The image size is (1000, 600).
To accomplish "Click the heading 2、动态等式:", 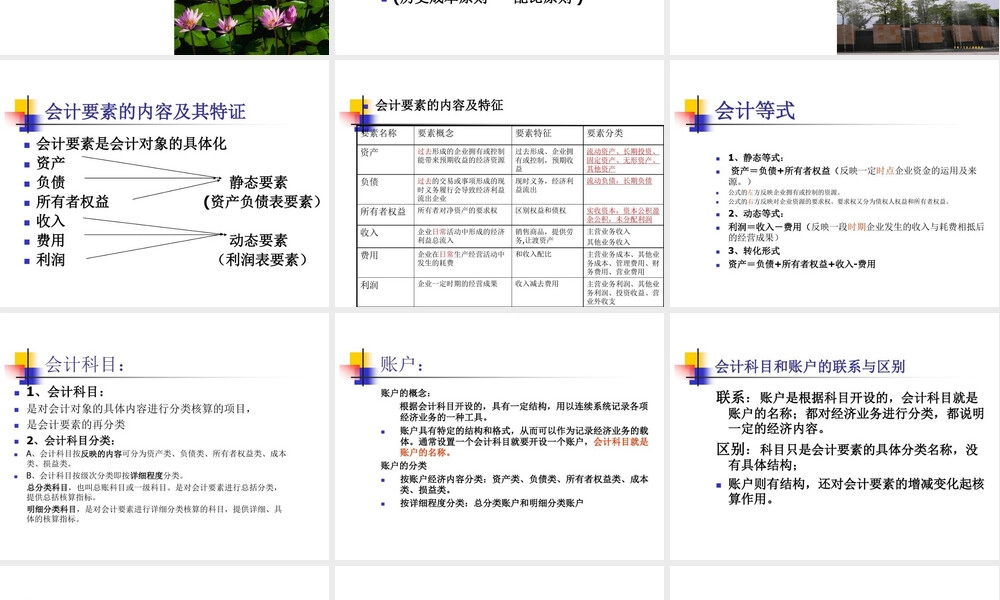I will click(756, 214).
